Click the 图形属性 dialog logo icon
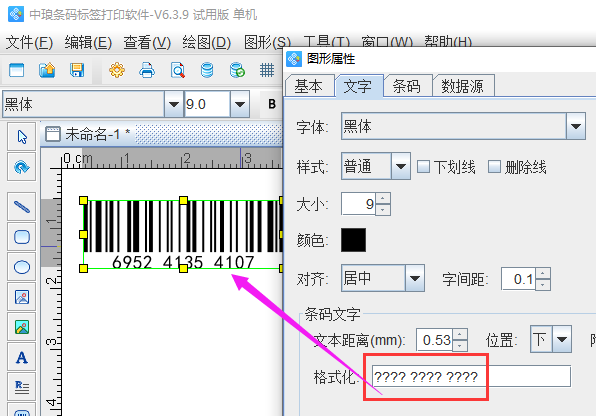 [x=294, y=59]
